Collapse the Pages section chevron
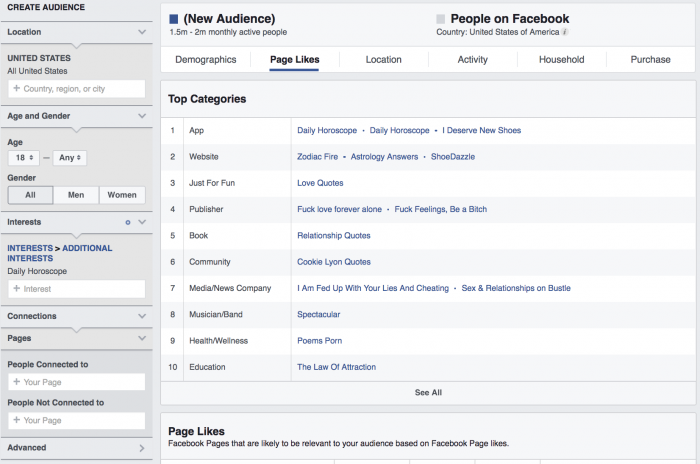Viewport: 700px width, 464px height. (142, 338)
